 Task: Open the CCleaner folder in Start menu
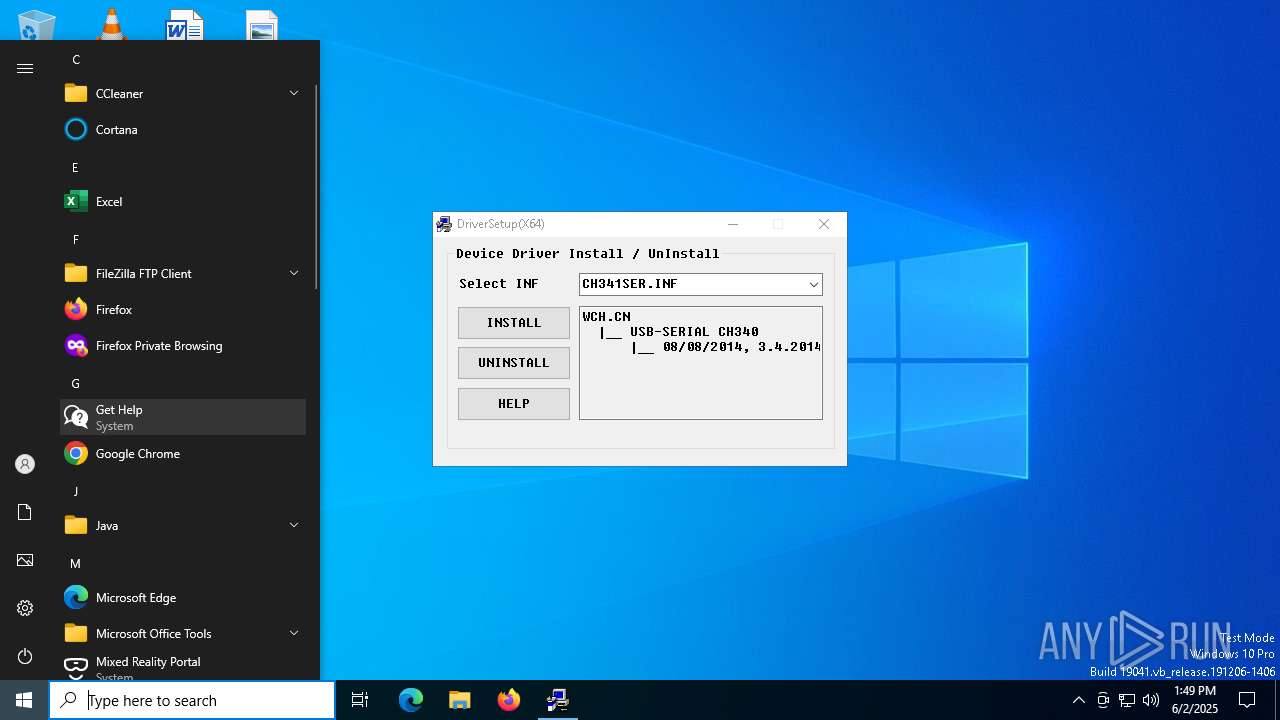pos(183,93)
